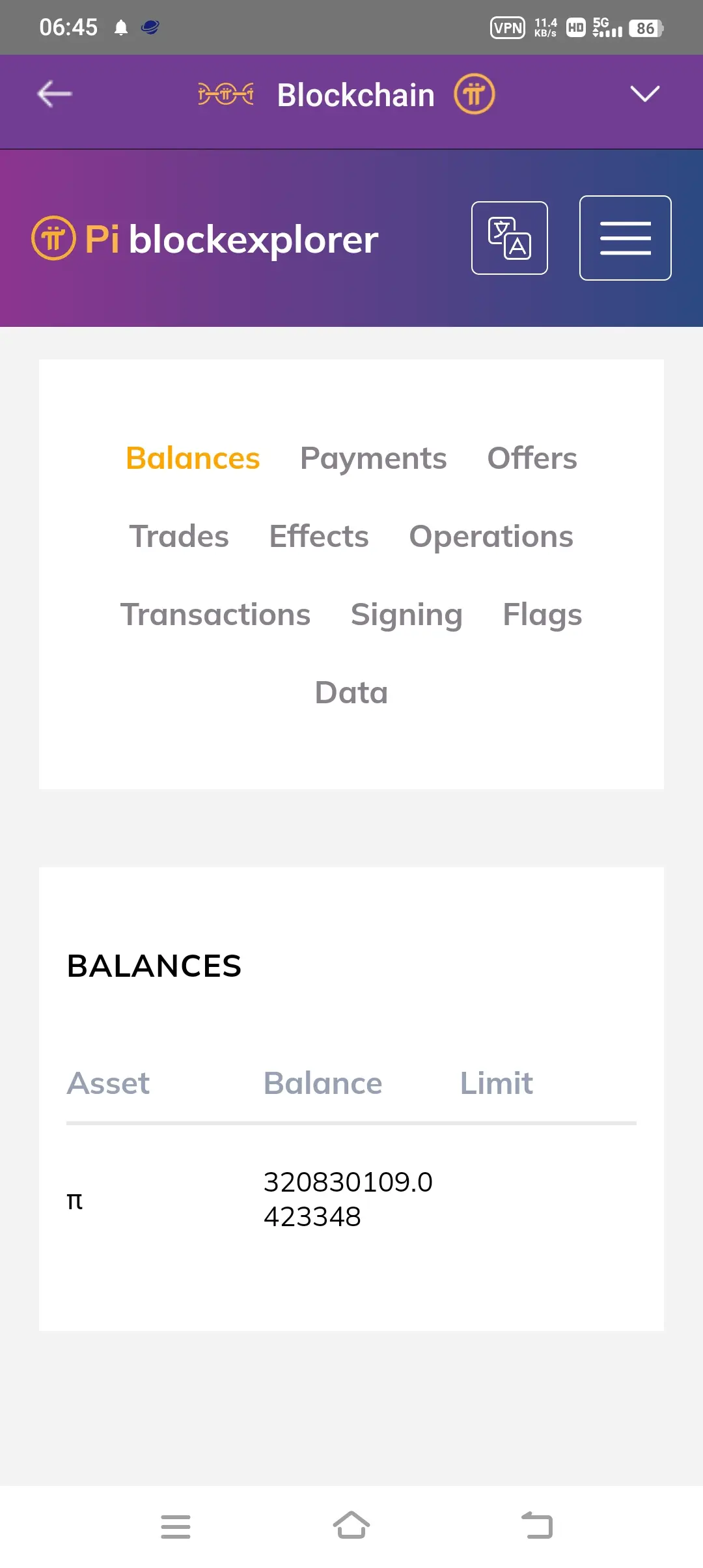Image resolution: width=703 pixels, height=1568 pixels.
Task: Switch to the Flags tab
Action: tap(543, 615)
